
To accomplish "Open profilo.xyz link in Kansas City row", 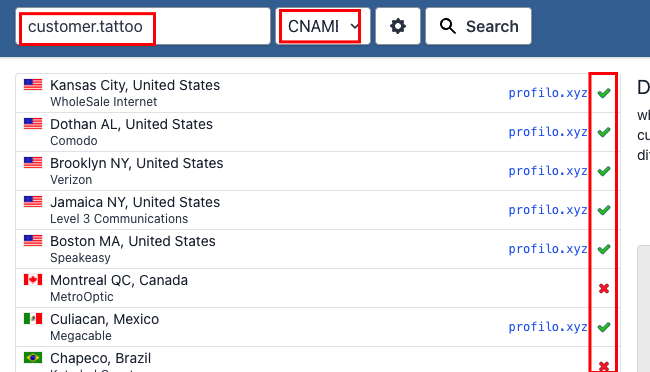I will tap(548, 93).
